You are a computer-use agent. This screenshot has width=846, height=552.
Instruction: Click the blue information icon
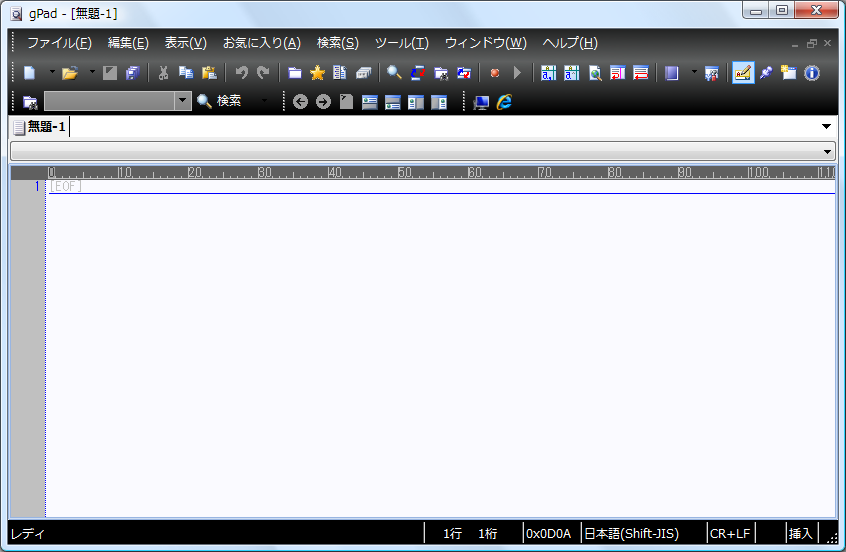pyautogui.click(x=812, y=73)
